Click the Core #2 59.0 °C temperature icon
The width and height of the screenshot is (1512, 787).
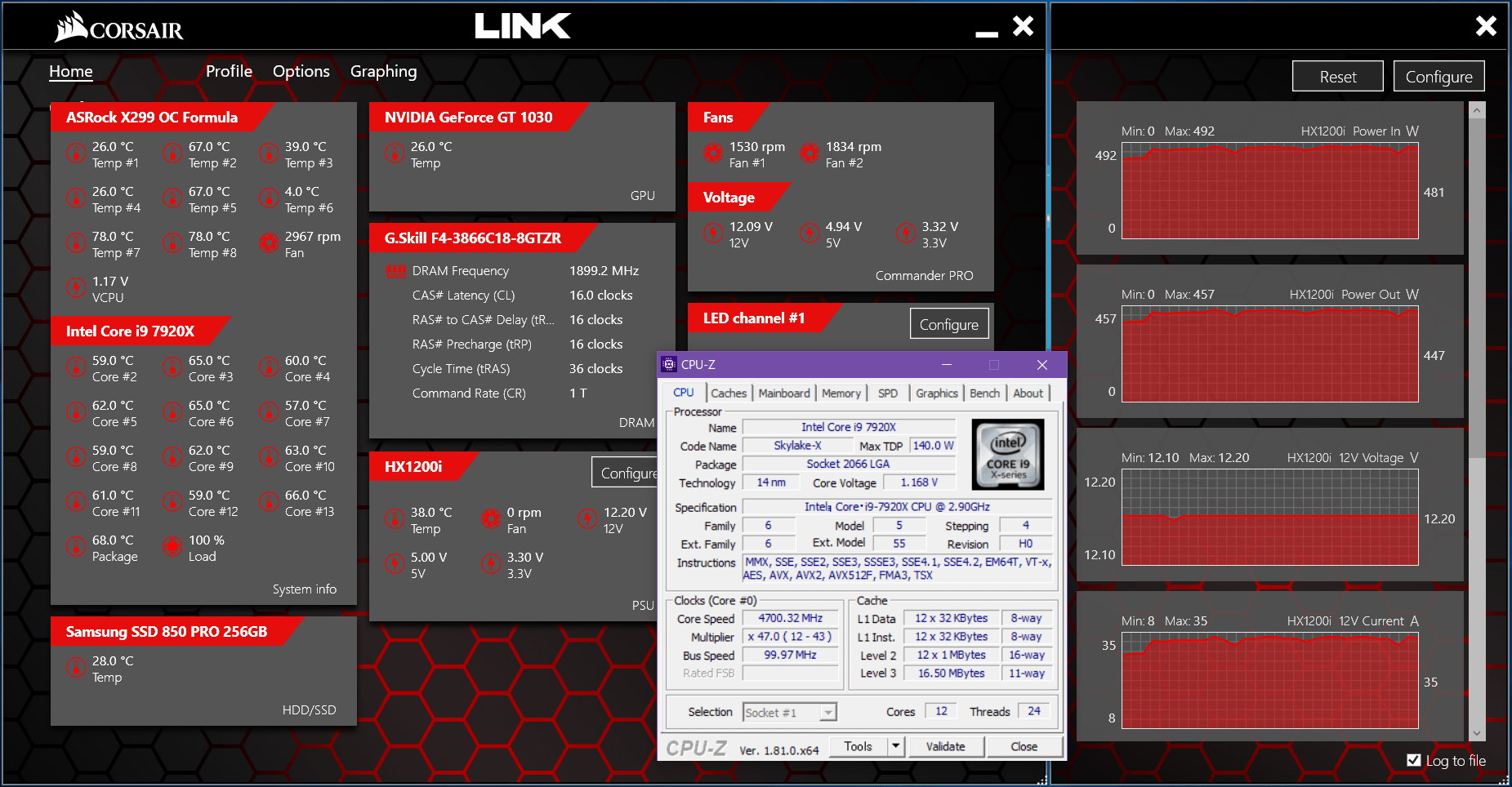point(76,367)
